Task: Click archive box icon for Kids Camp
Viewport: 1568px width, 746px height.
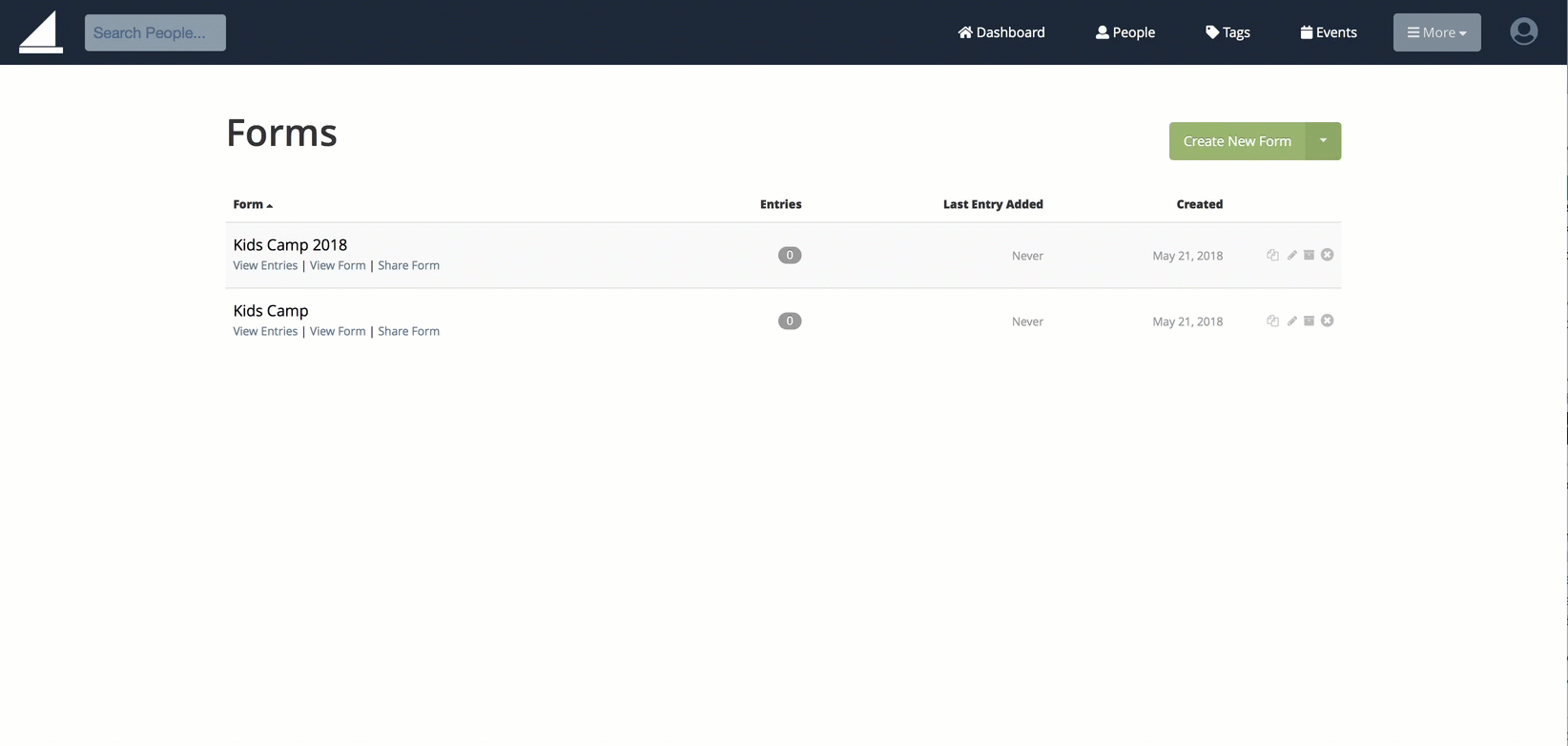Action: pos(1310,321)
